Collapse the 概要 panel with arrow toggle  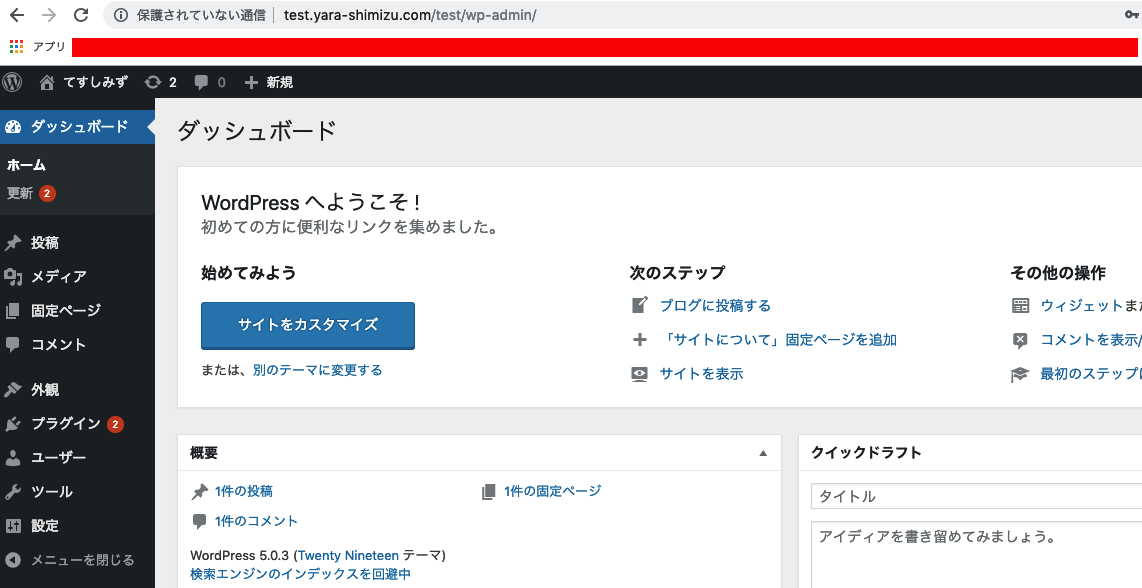[763, 453]
